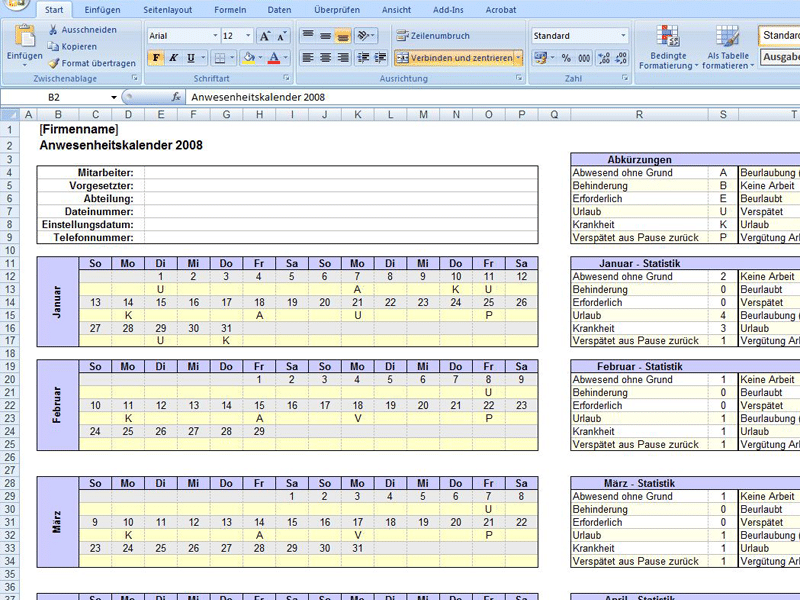Click the Ausschneiden scissors icon
800x600 pixels.
click(53, 30)
